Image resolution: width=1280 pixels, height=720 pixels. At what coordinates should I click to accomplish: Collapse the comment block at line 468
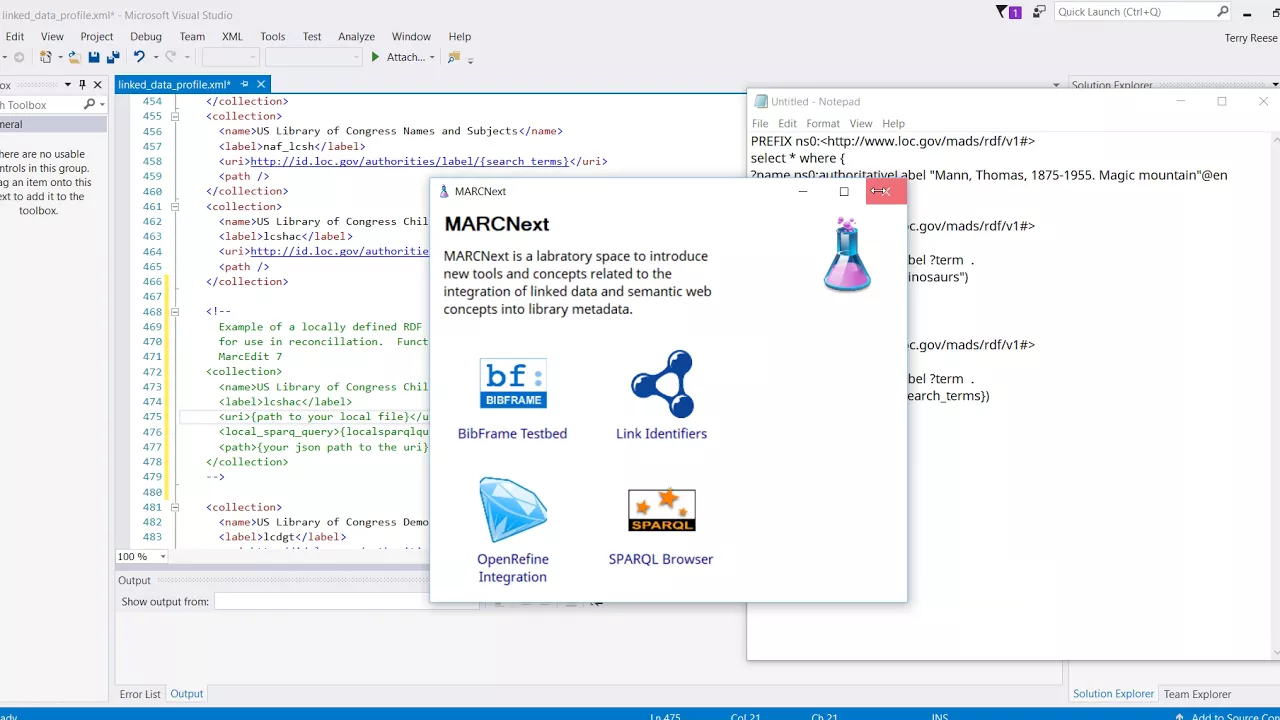point(174,311)
